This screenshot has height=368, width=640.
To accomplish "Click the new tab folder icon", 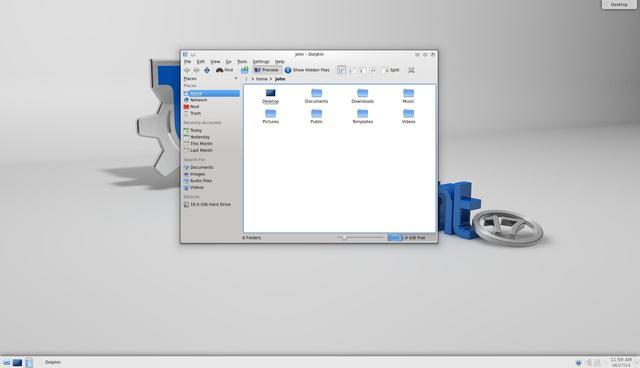I will pos(244,70).
